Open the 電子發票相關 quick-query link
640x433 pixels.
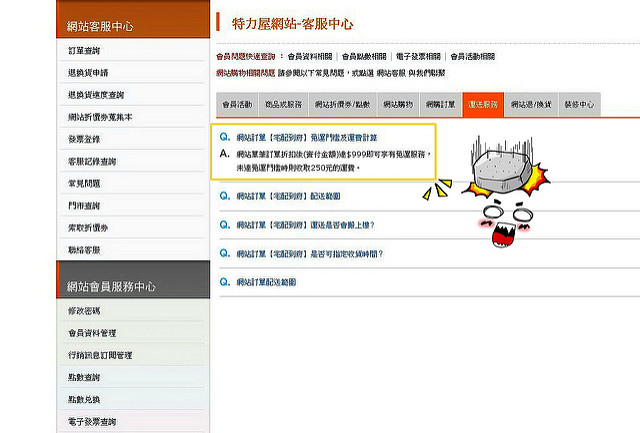tap(418, 56)
